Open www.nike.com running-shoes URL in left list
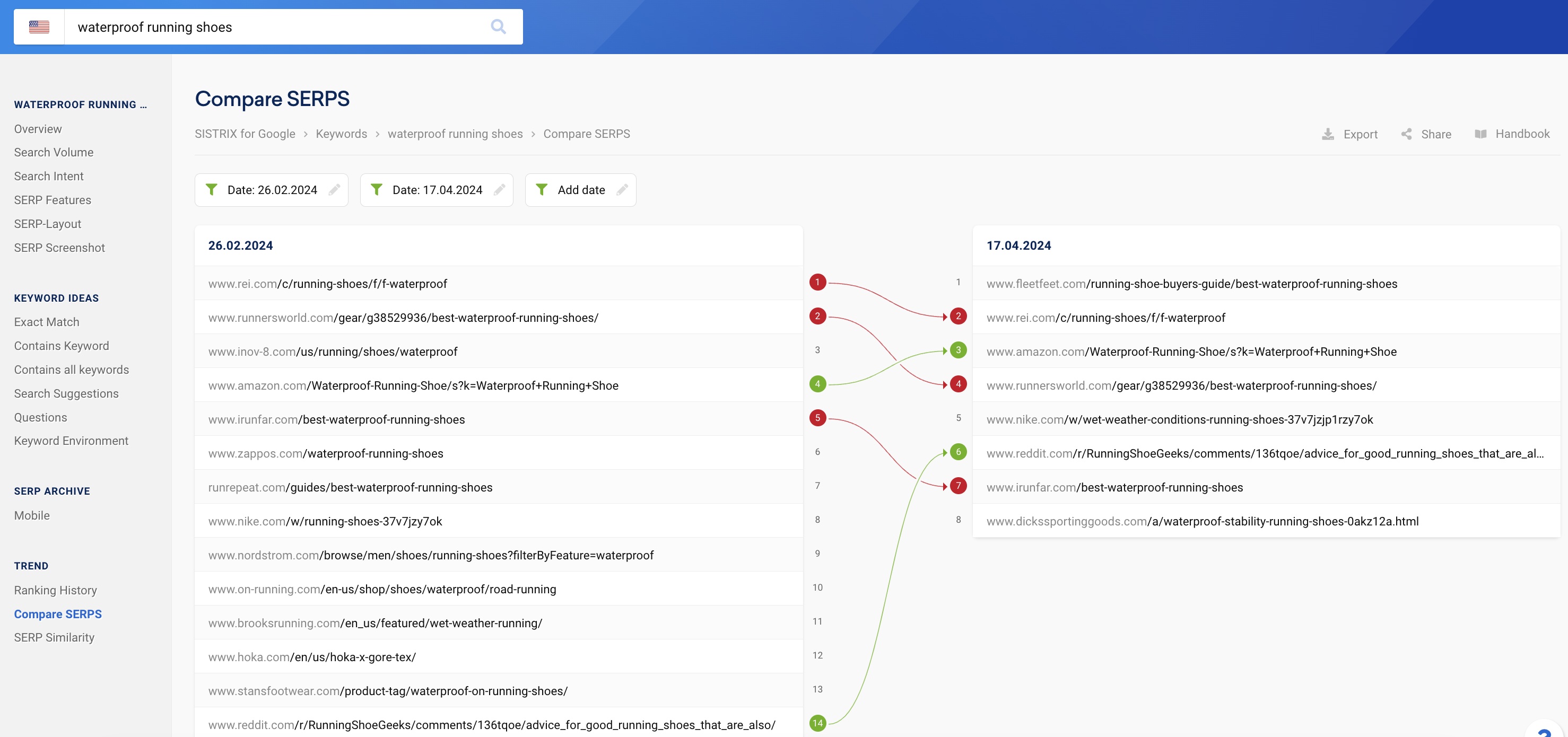 pos(325,522)
